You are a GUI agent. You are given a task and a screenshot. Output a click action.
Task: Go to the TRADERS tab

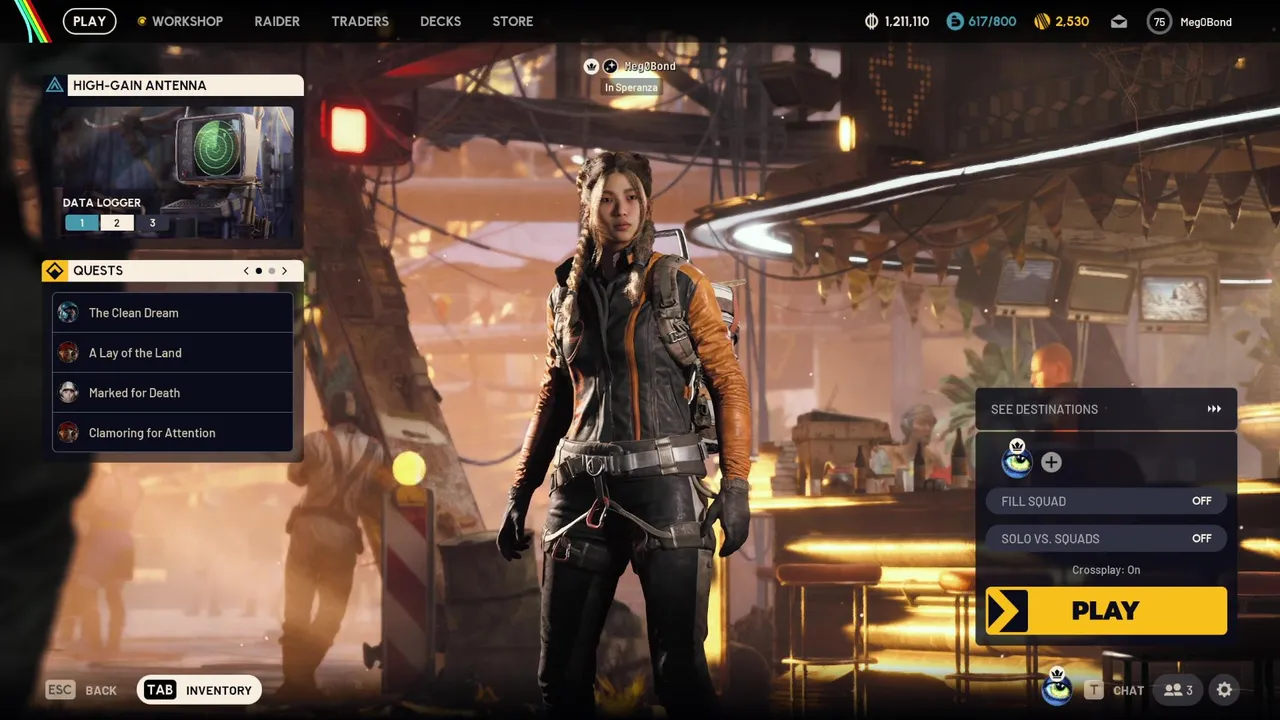pyautogui.click(x=360, y=21)
